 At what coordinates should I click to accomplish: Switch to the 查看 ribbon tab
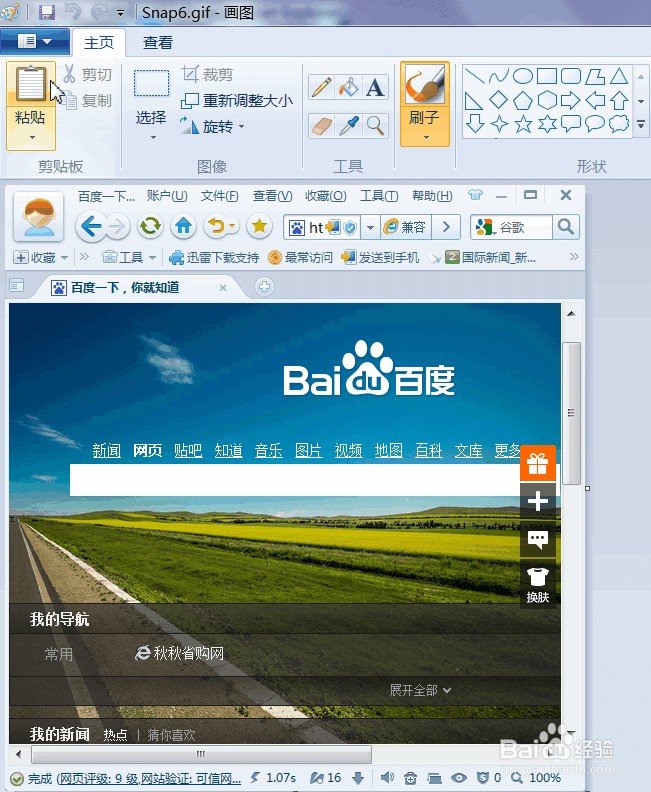(x=158, y=42)
